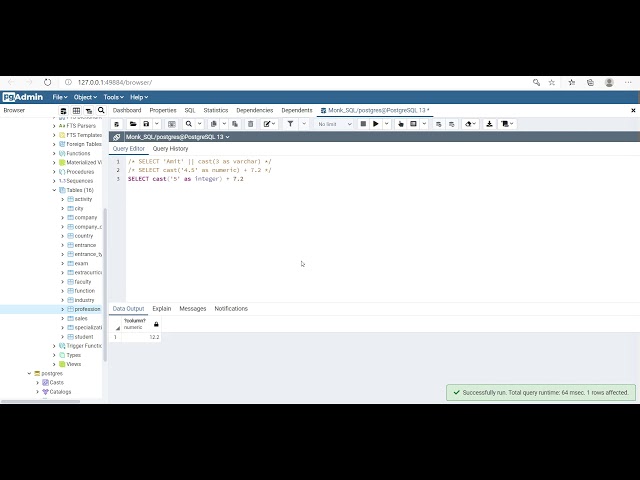Screen dimensions: 640x480
Task: Click the macros icon in query toolbar
Action: tap(507, 124)
